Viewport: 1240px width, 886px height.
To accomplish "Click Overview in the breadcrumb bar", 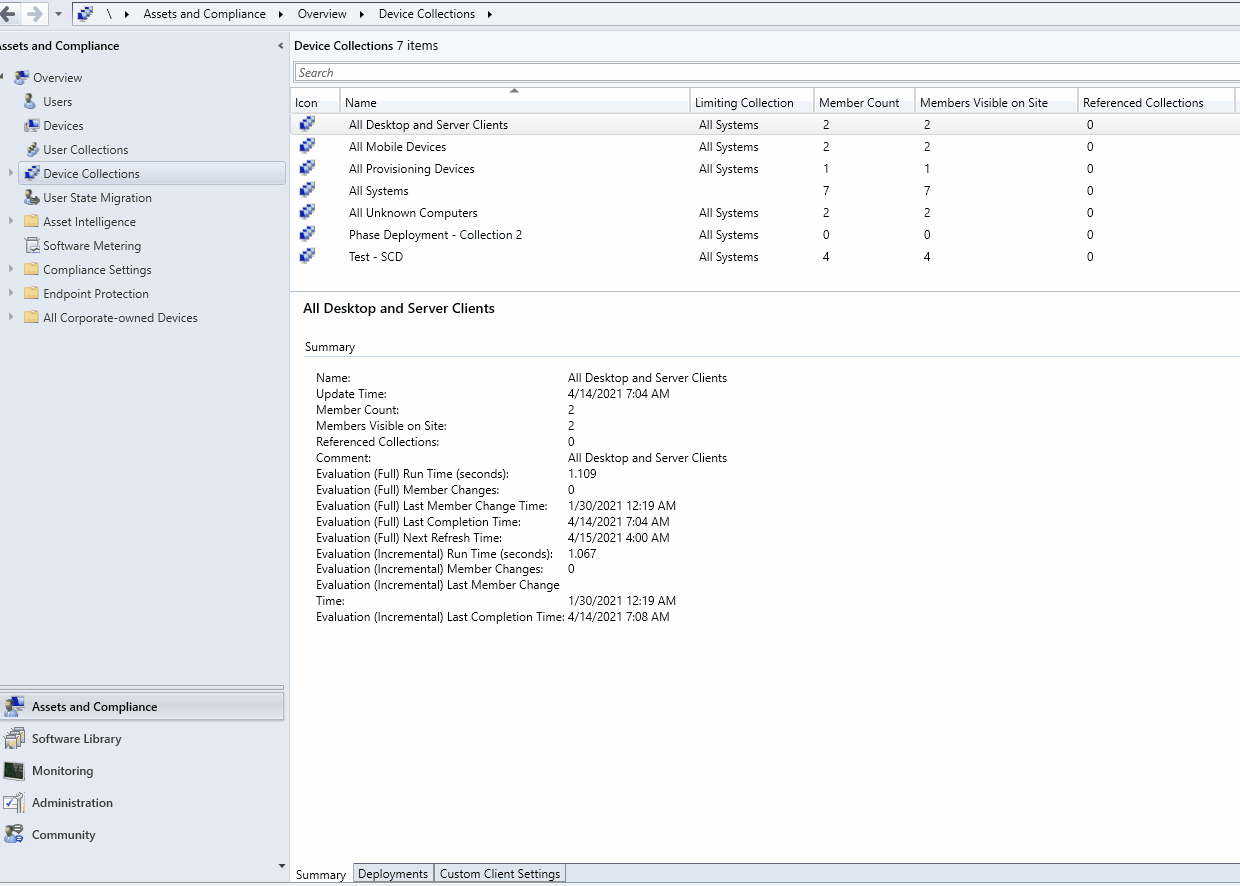I will (x=319, y=13).
